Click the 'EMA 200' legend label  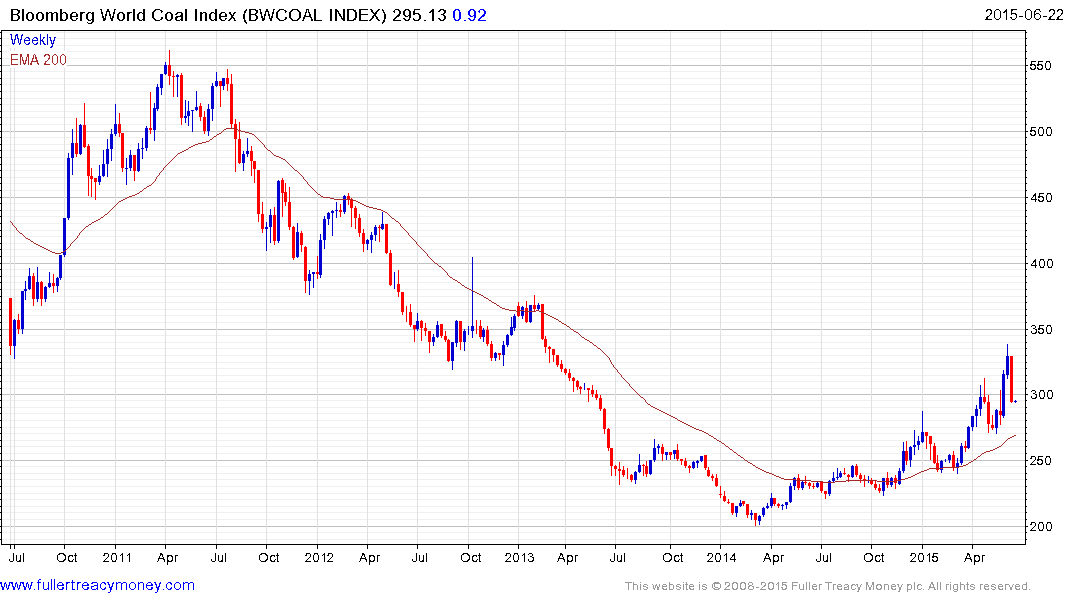[x=38, y=60]
